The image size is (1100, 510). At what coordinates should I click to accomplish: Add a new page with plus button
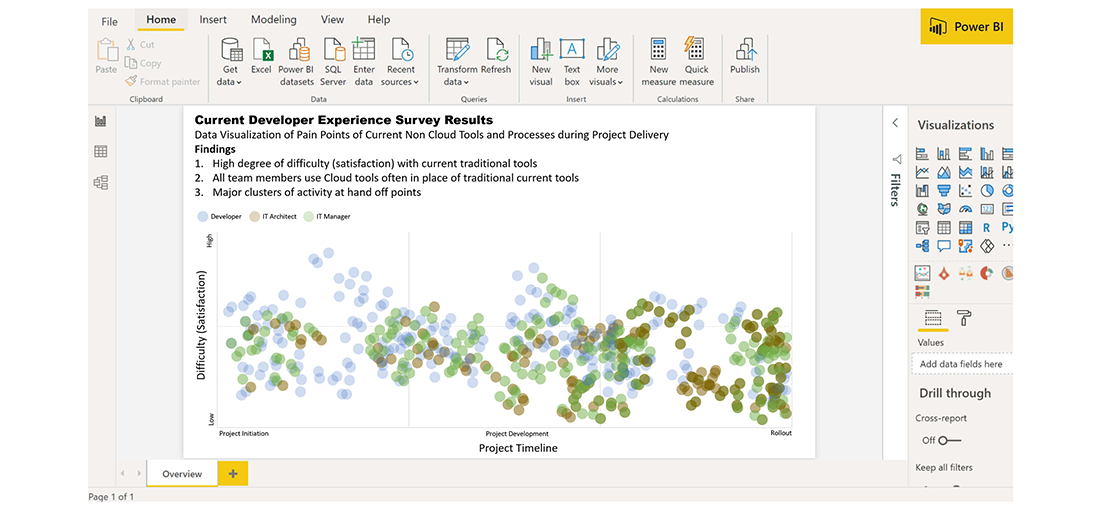point(233,474)
